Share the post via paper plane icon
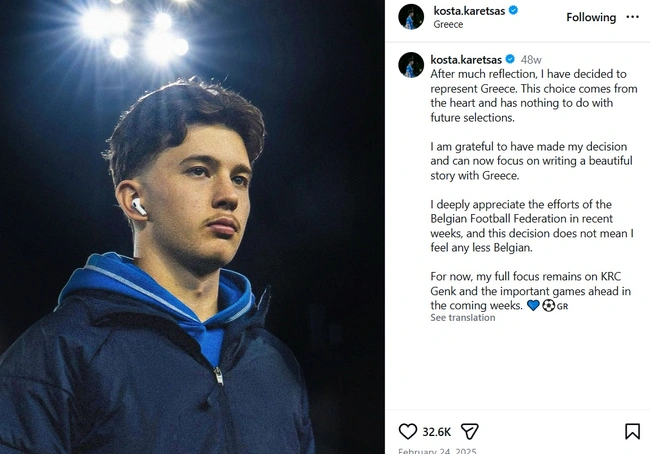 (x=469, y=432)
